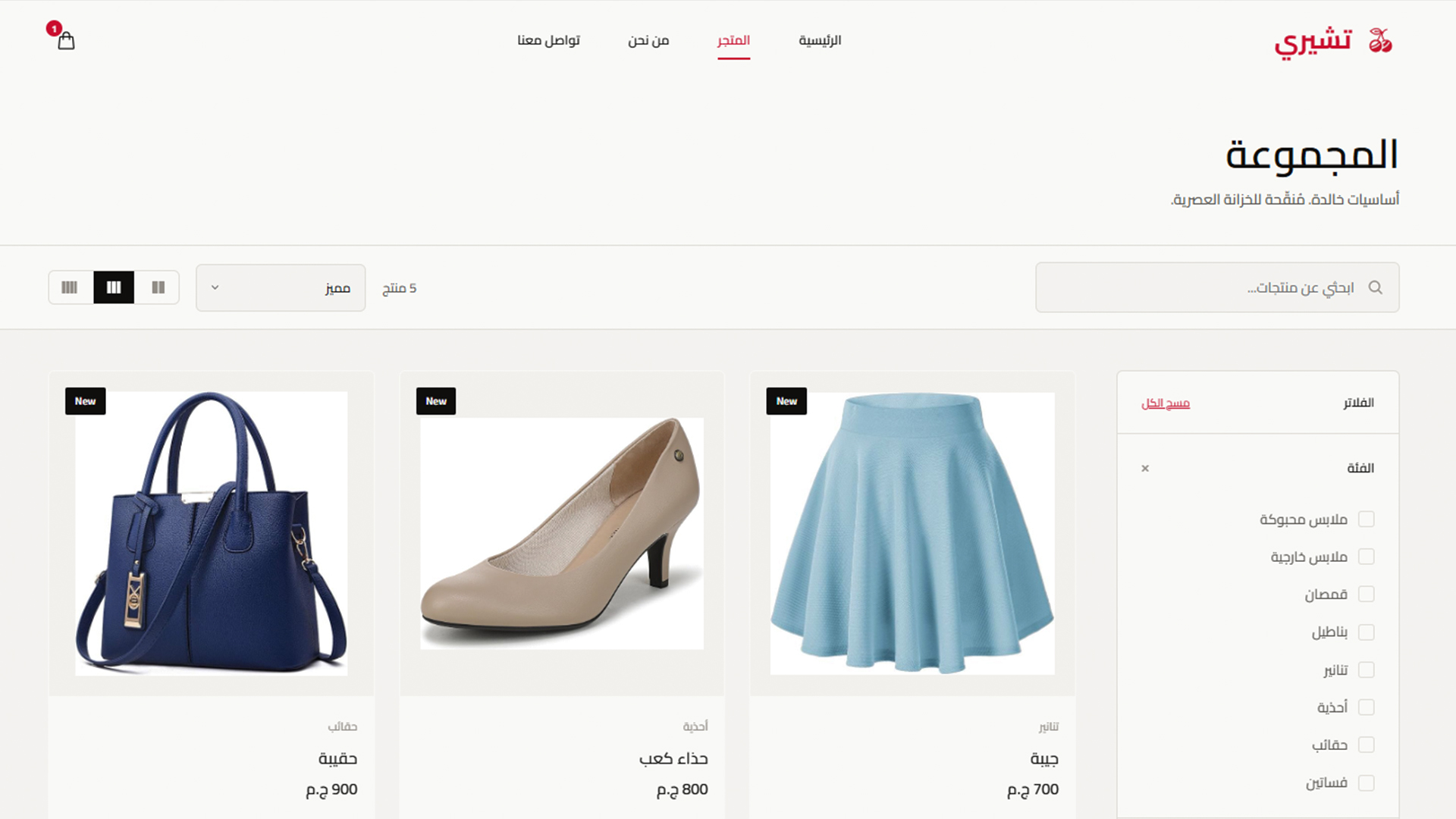Select the three-column grid view
This screenshot has height=819, width=1456.
pos(114,287)
